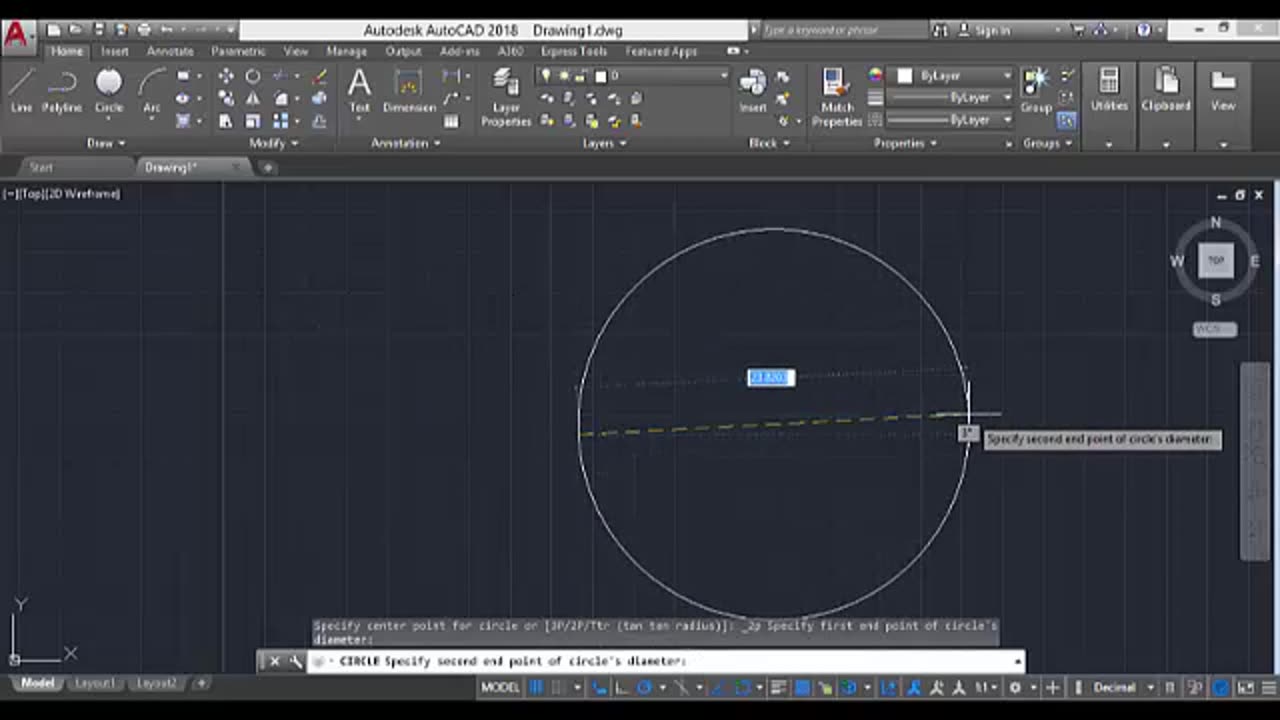This screenshot has height=720, width=1280.
Task: Click the Move tool in Modify panel
Action: pos(226,76)
